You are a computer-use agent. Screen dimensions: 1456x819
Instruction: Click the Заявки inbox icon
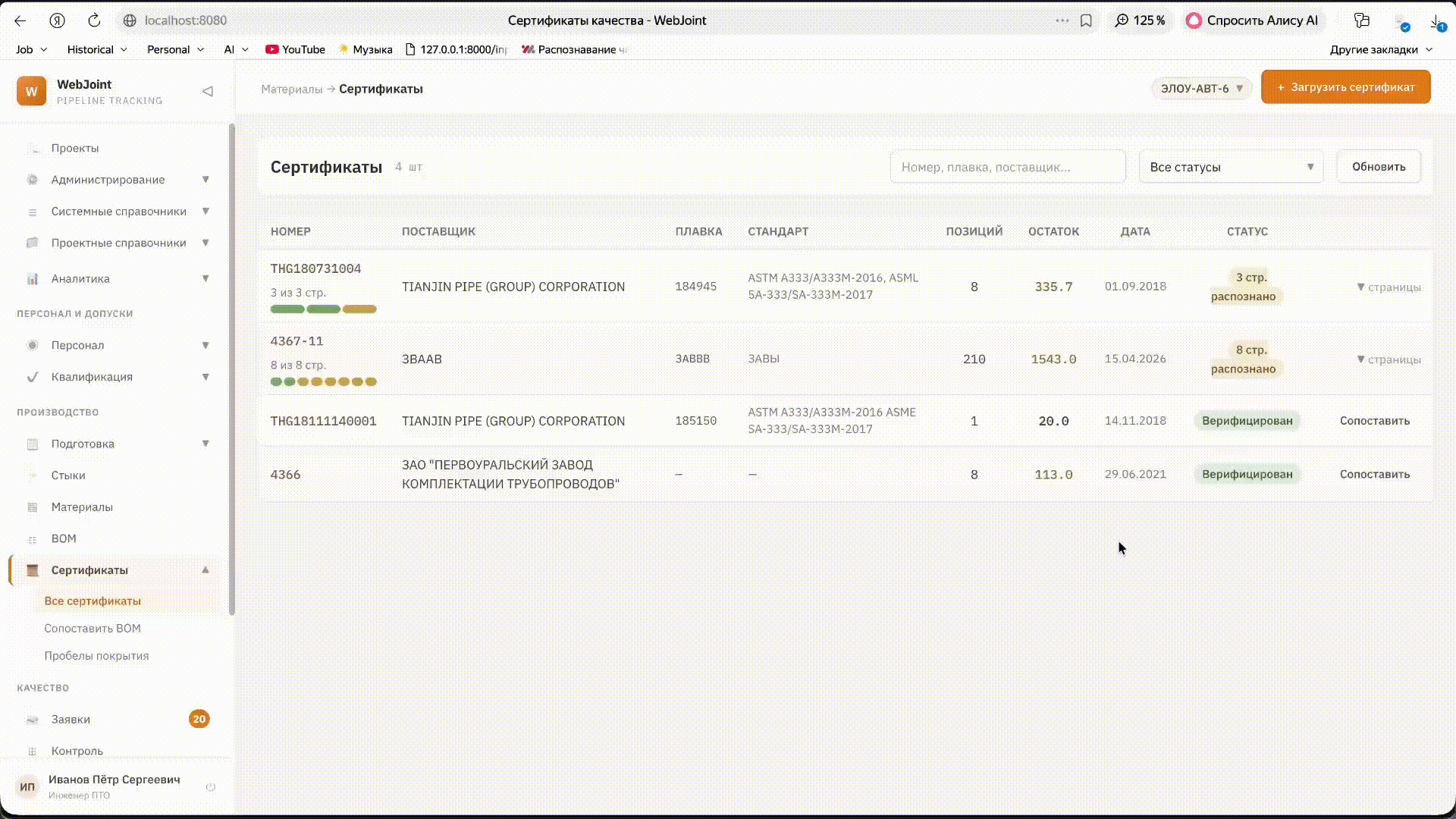tap(33, 720)
